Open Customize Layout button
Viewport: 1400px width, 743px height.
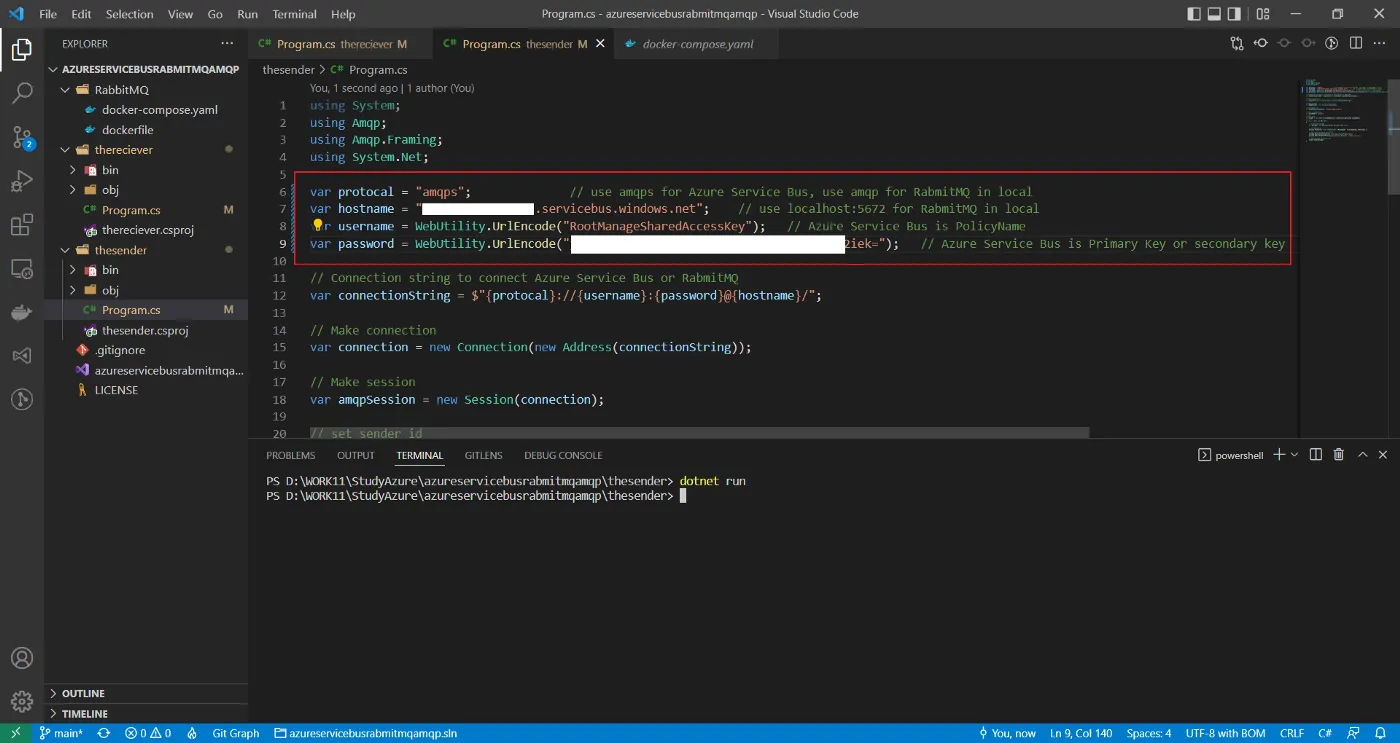tap(1262, 14)
